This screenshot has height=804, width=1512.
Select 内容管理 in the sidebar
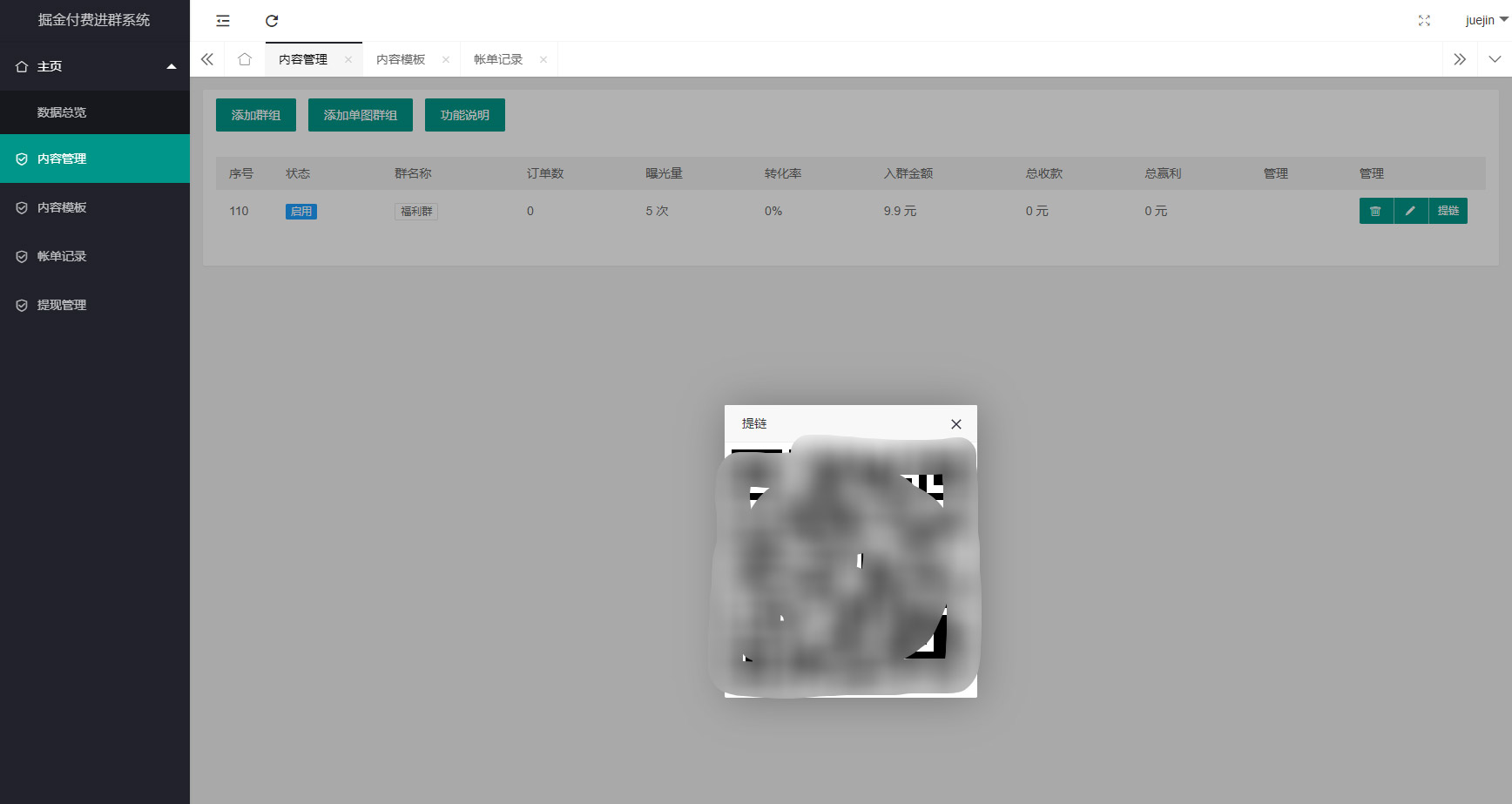tap(95, 159)
